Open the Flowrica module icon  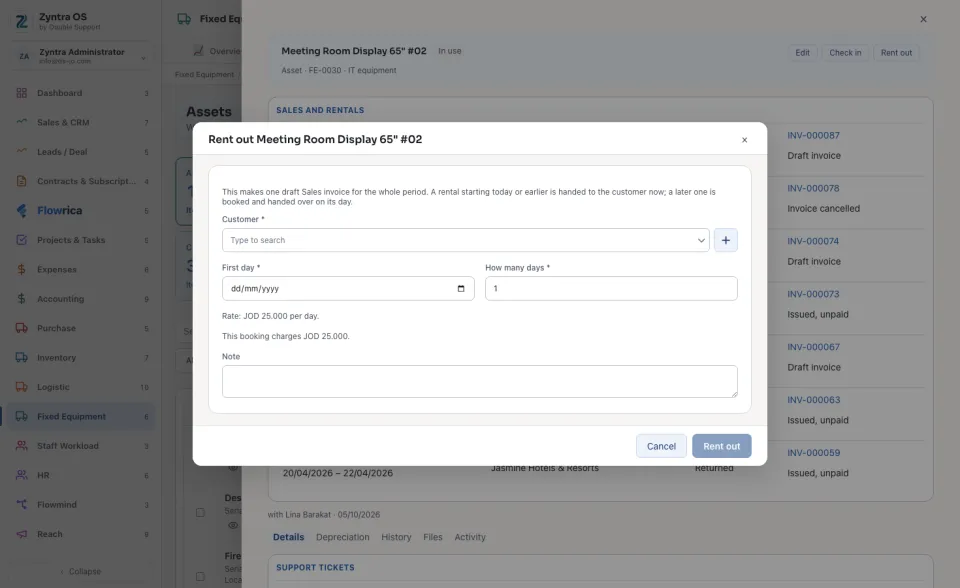pyautogui.click(x=21, y=211)
